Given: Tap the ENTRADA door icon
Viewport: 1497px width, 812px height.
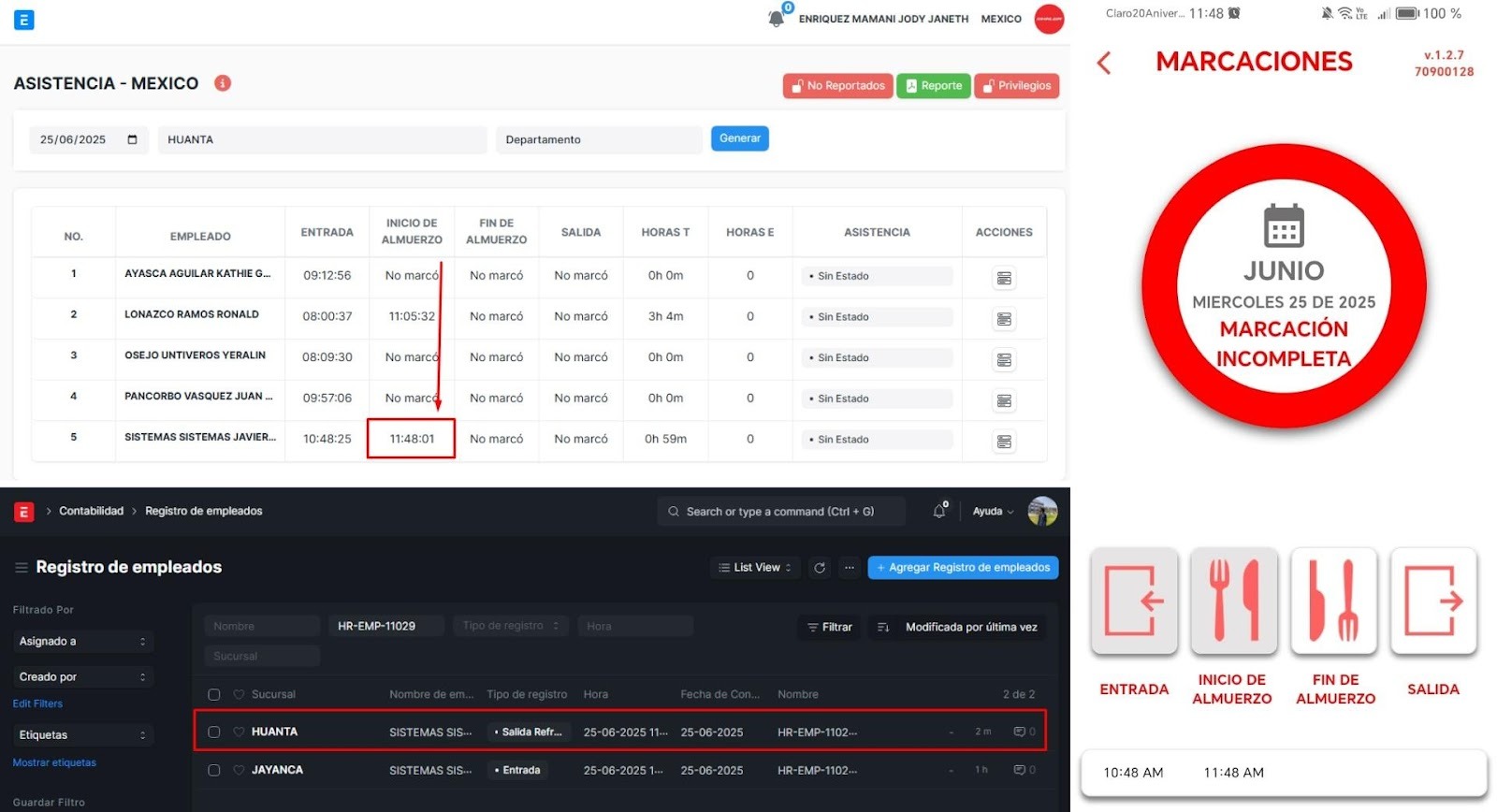Looking at the screenshot, I should [x=1134, y=601].
